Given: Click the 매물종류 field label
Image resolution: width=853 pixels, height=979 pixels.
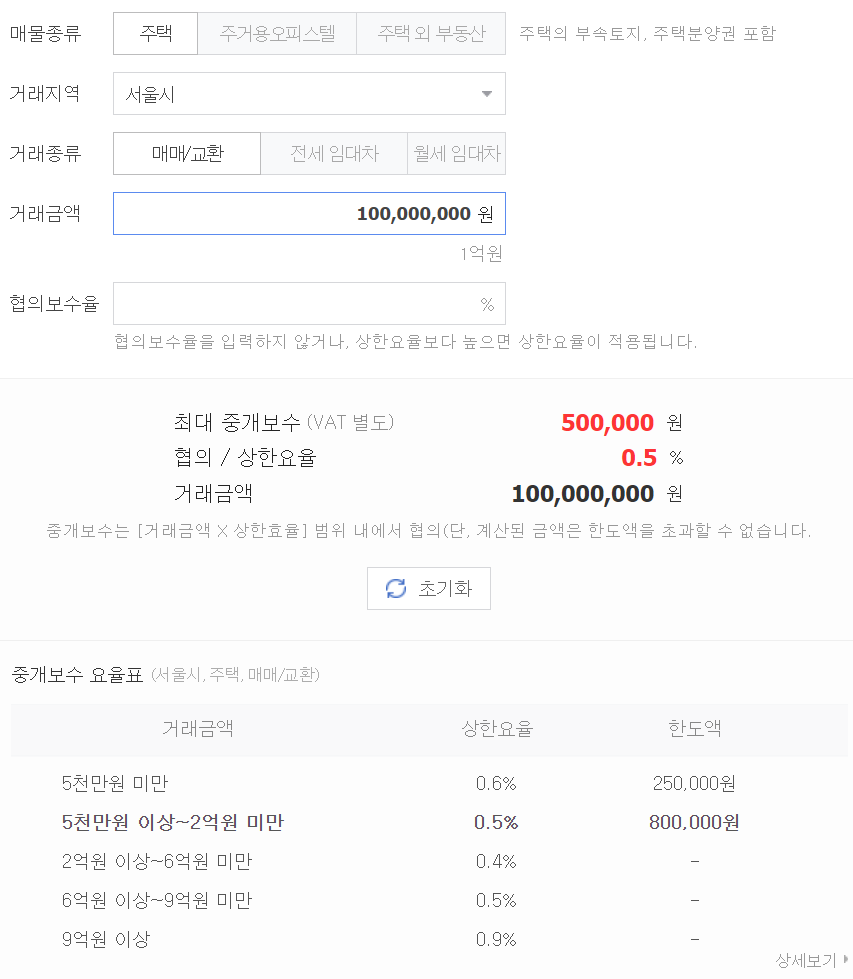Looking at the screenshot, I should click(x=45, y=34).
